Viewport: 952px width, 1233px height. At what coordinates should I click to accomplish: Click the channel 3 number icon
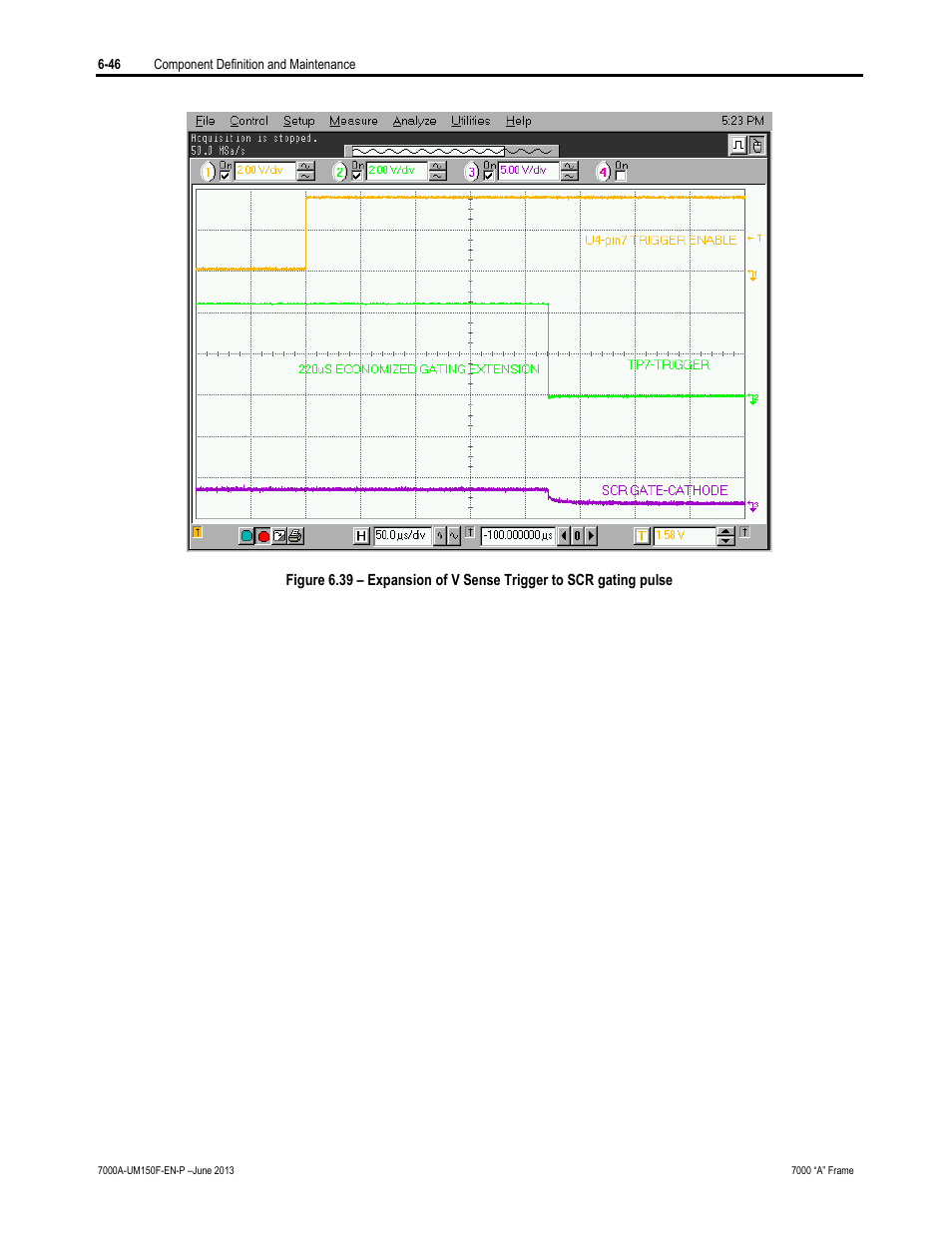click(471, 172)
